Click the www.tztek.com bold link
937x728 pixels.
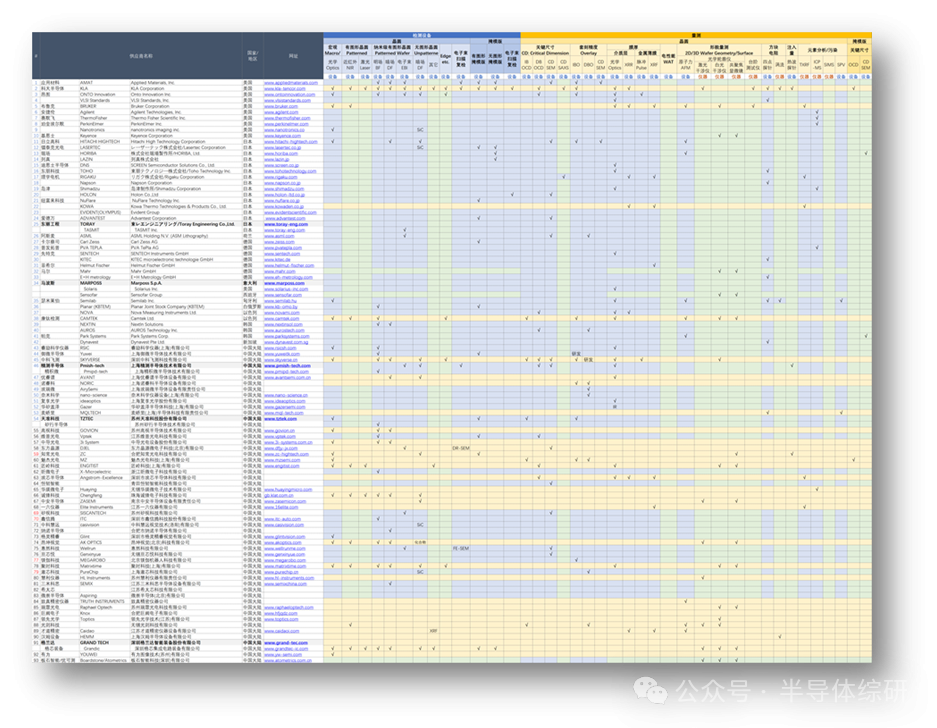(x=280, y=417)
